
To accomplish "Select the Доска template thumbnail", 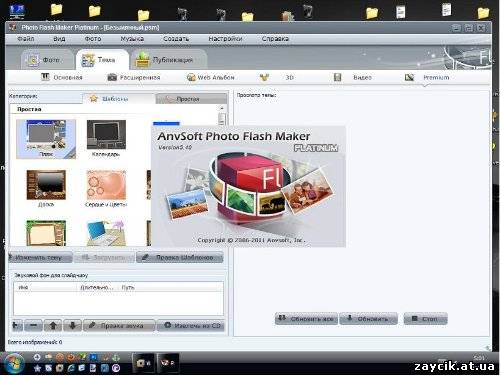I will click(x=46, y=188).
